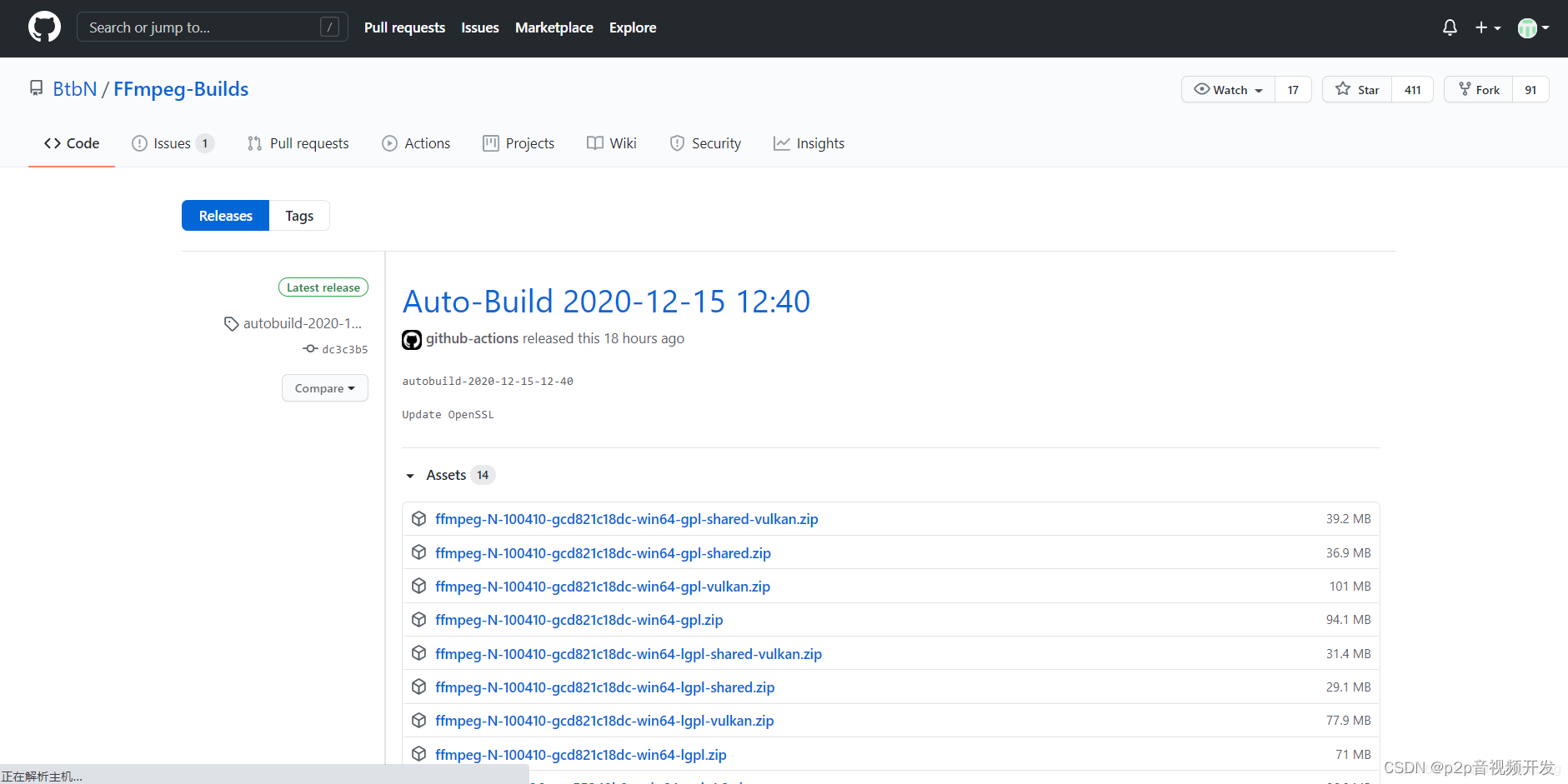Fork the repository
Image resolution: width=1568 pixels, height=784 pixels.
(x=1479, y=89)
